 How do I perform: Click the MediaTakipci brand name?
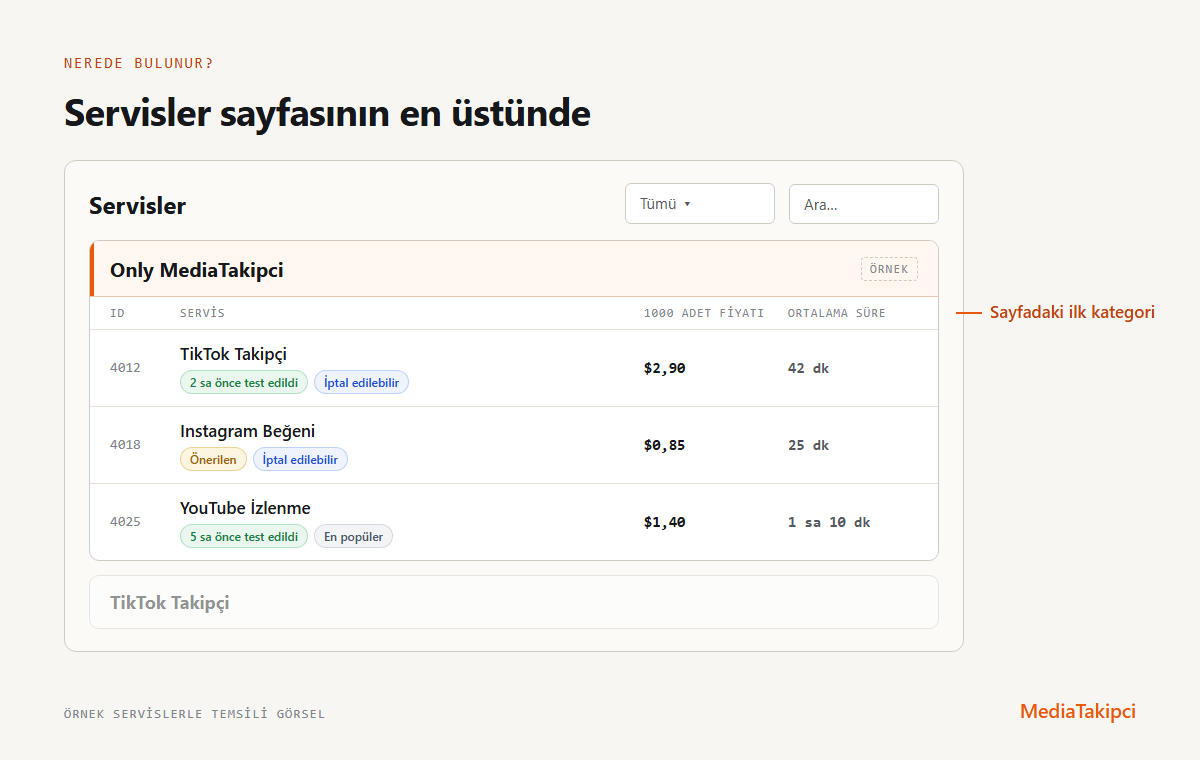(x=1078, y=712)
